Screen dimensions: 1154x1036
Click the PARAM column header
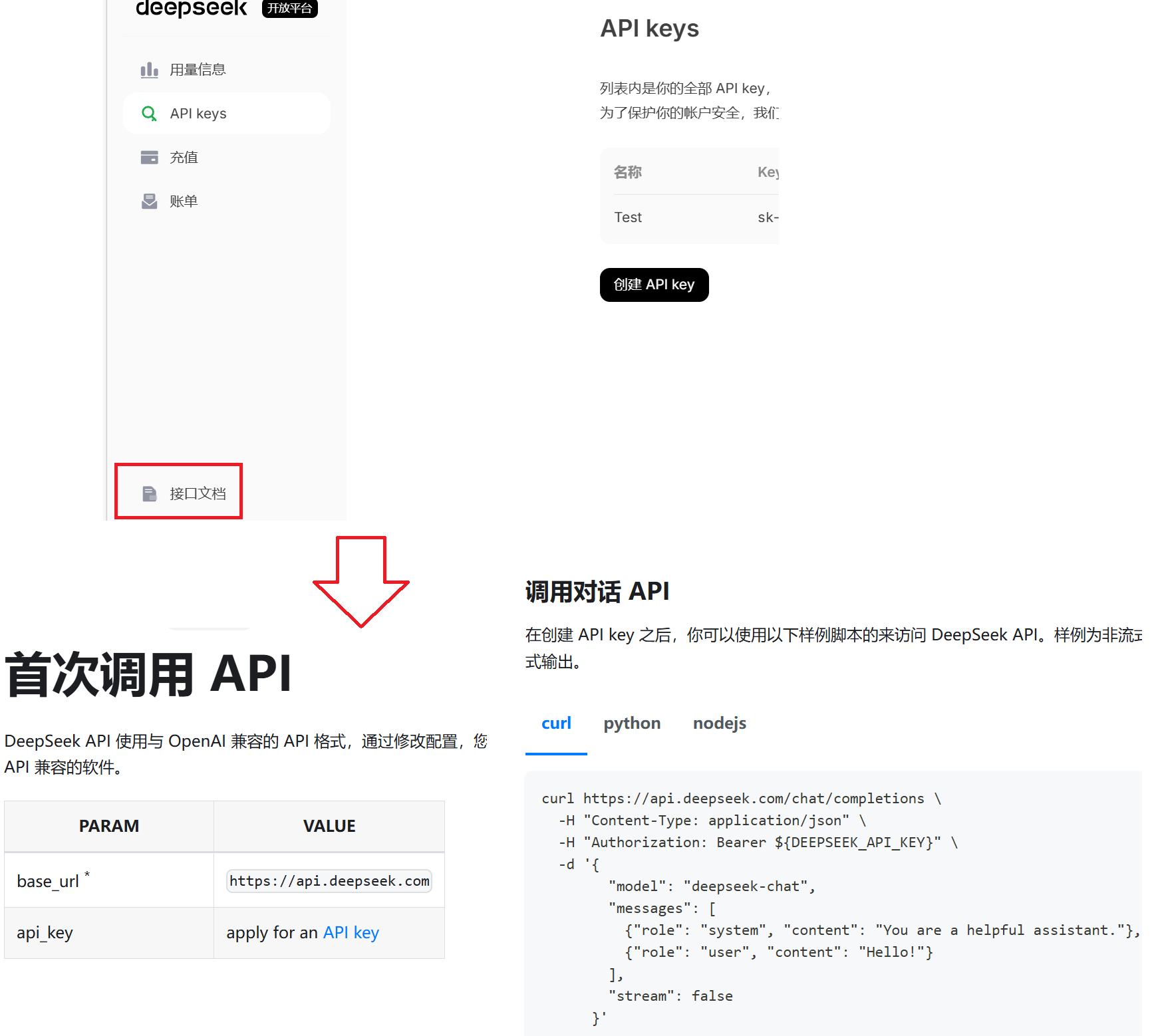pos(109,826)
